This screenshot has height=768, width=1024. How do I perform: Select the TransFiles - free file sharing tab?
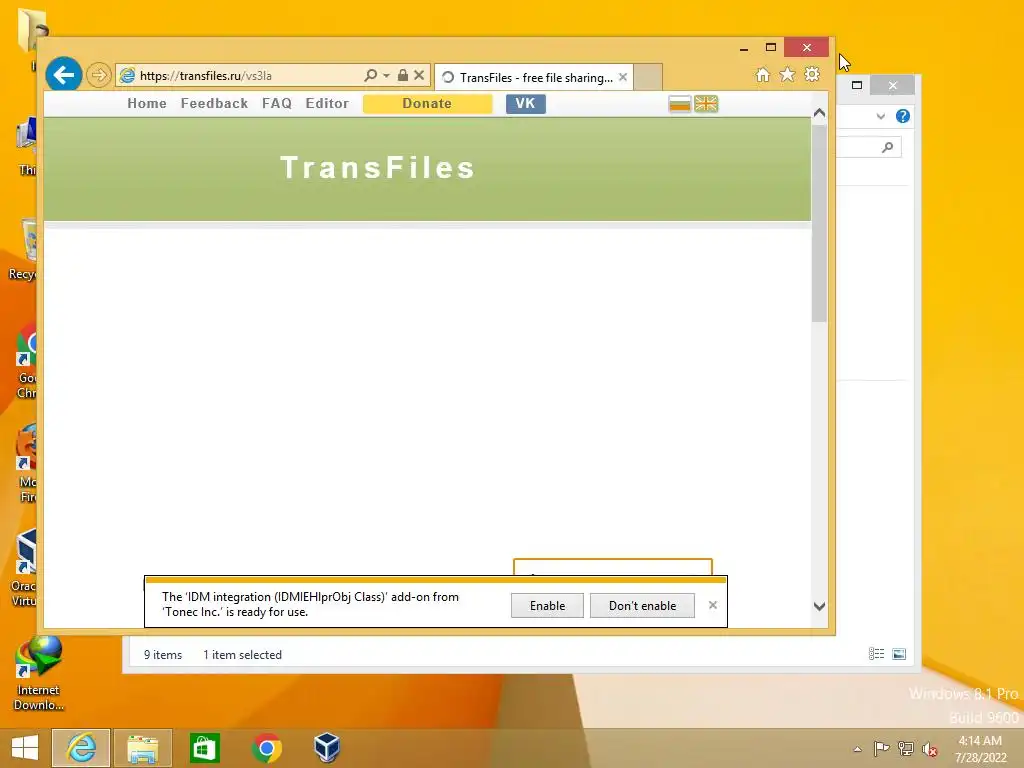pos(536,77)
